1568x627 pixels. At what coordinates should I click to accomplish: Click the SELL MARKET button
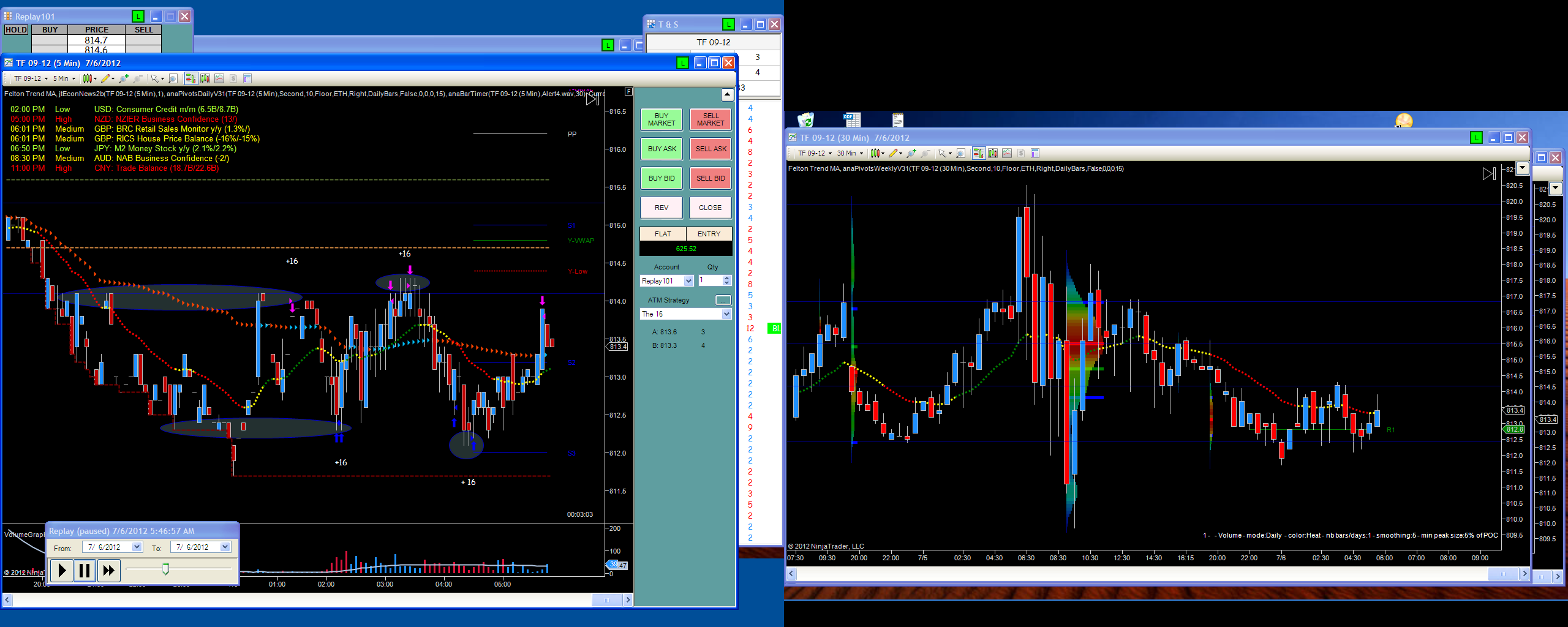tap(710, 119)
